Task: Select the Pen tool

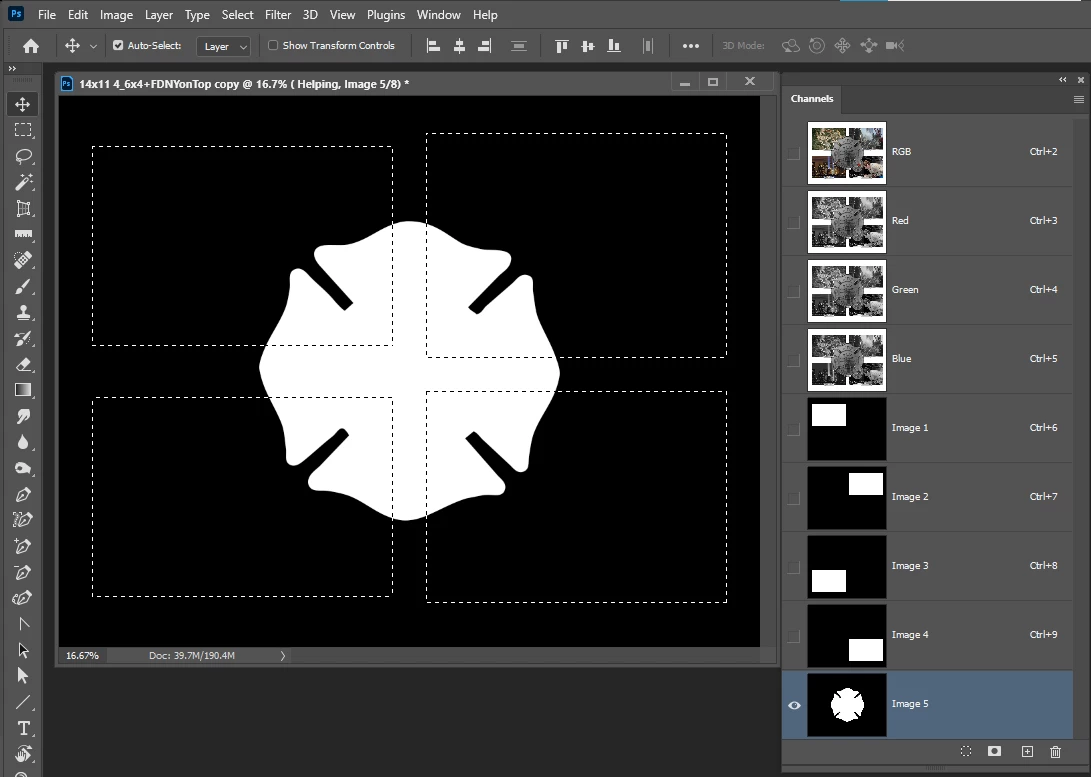Action: pos(23,495)
